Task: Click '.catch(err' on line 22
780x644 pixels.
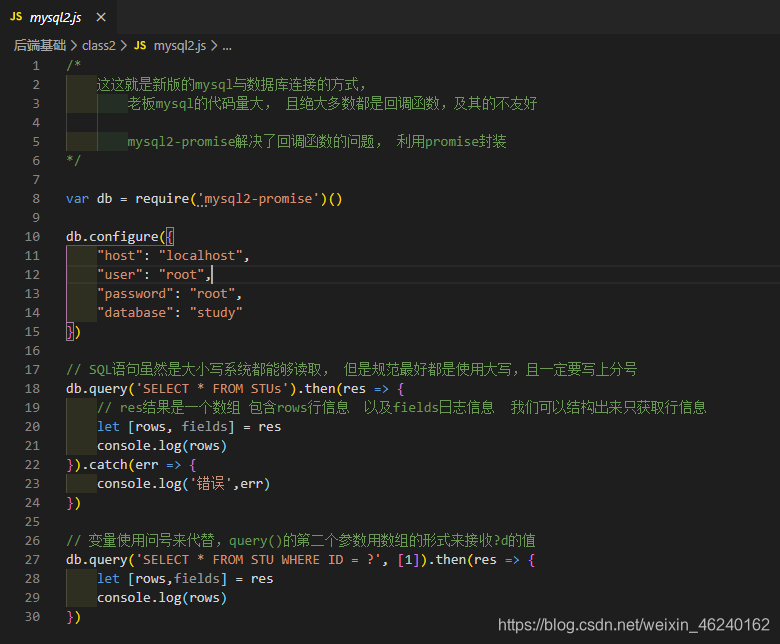Action: click(120, 465)
